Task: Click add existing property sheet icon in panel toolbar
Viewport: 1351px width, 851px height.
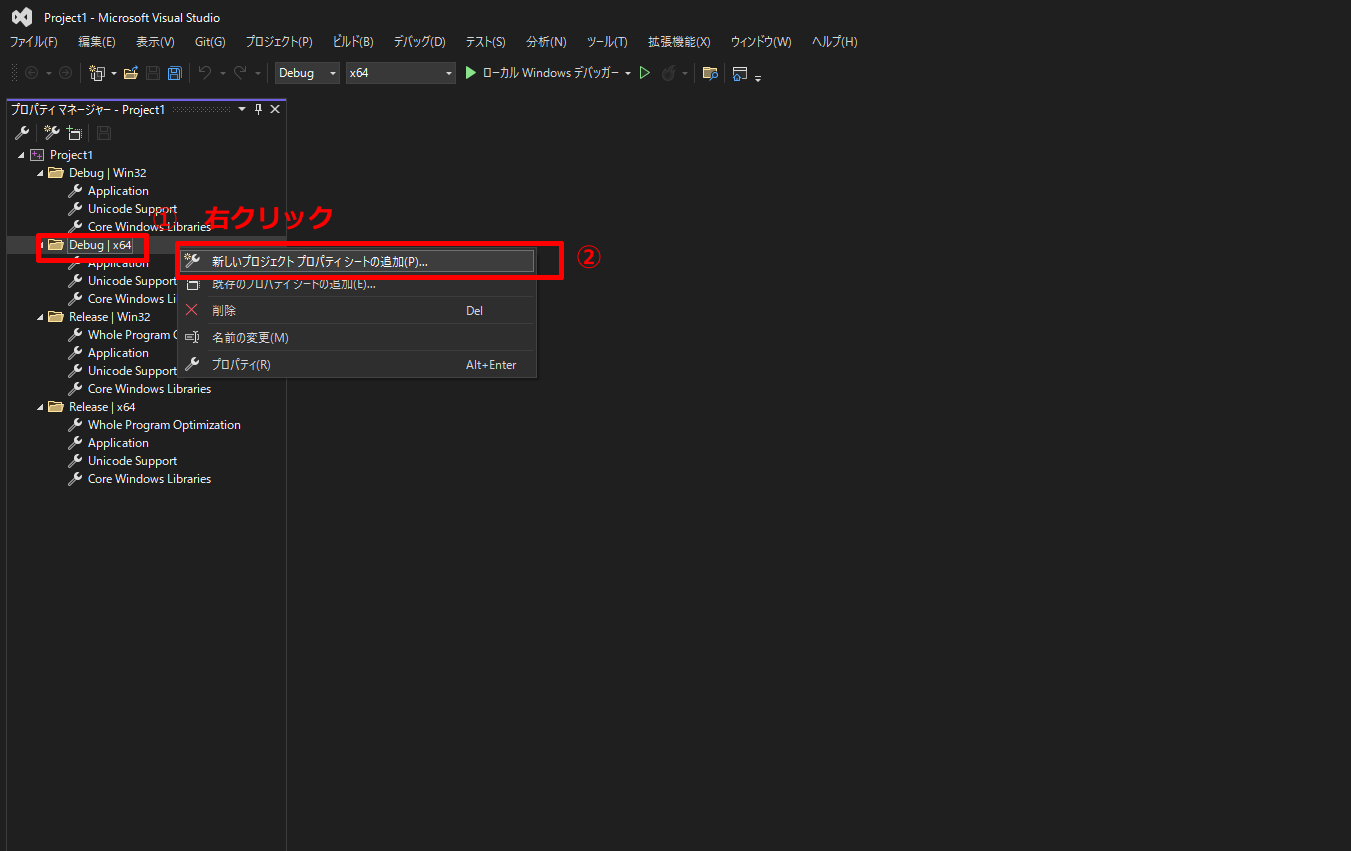Action: pos(74,133)
